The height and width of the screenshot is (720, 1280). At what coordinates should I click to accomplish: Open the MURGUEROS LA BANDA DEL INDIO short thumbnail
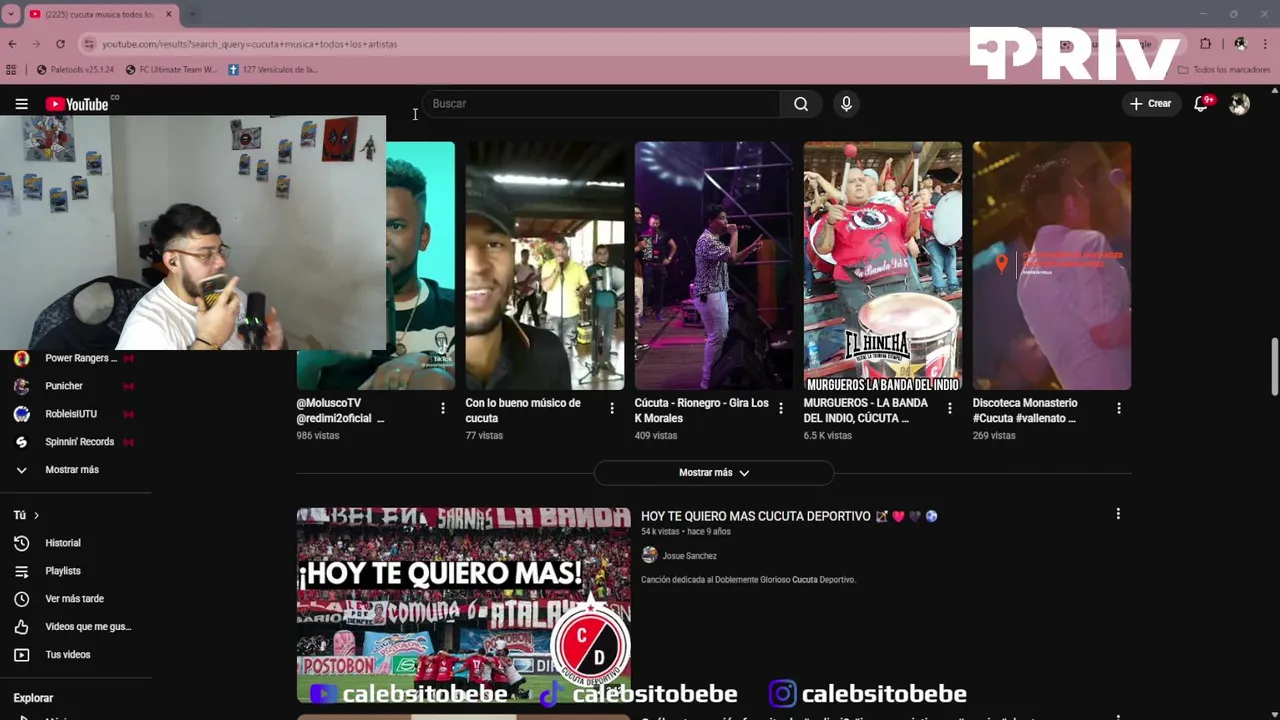(x=883, y=266)
